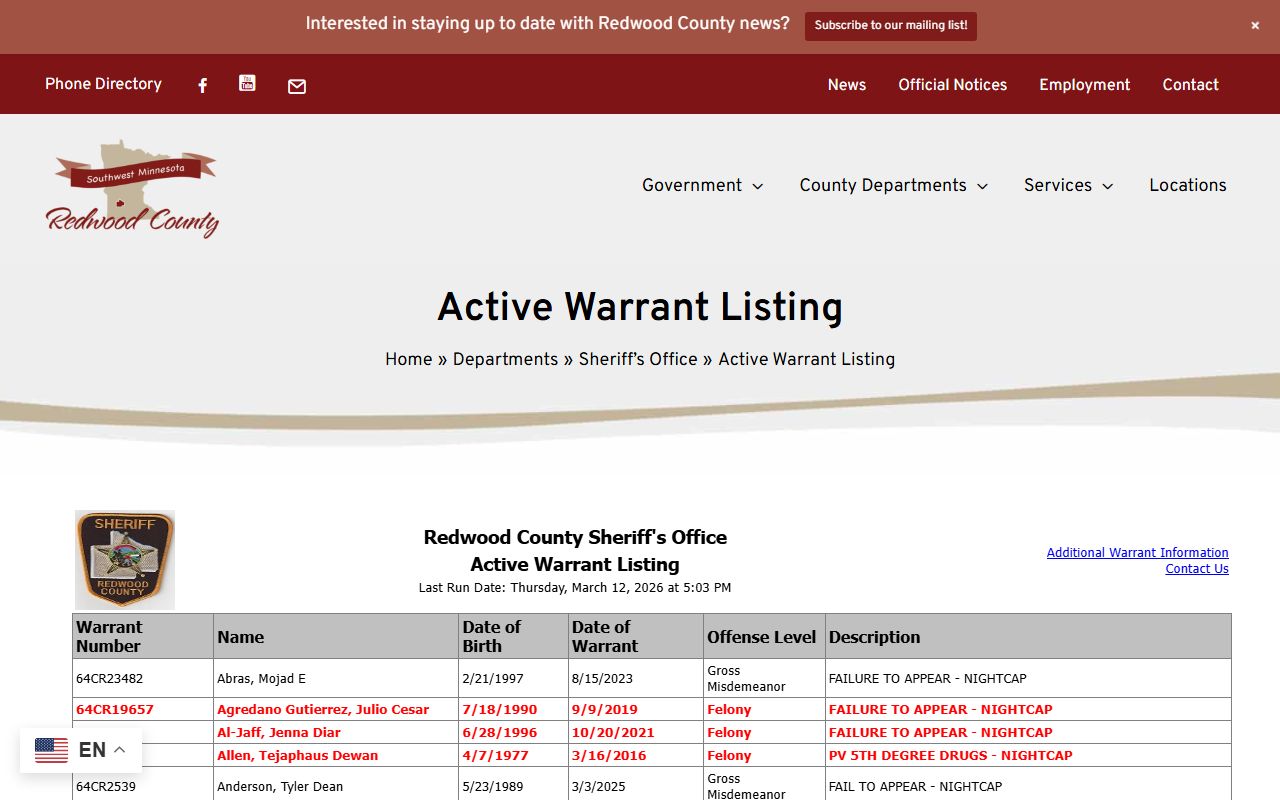1280x800 pixels.
Task: Select the name Anderson, Tyler Dean
Action: coord(280,786)
